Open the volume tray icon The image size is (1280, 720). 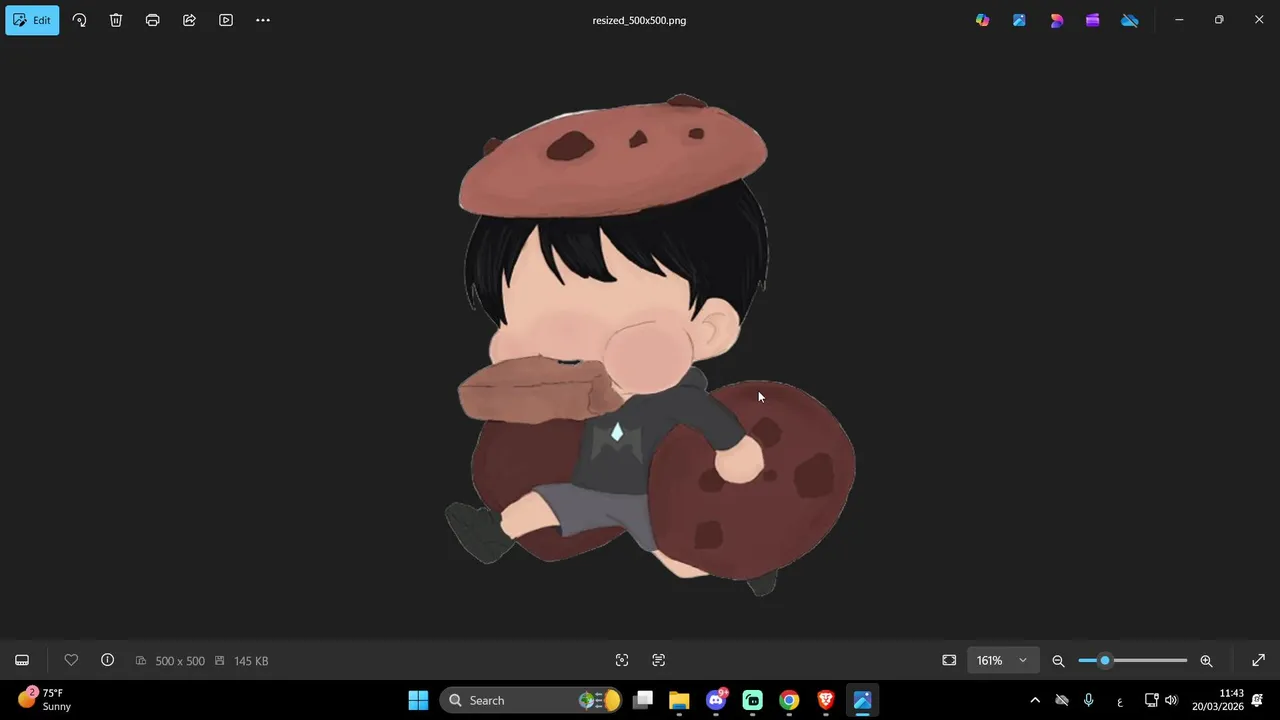(1171, 700)
